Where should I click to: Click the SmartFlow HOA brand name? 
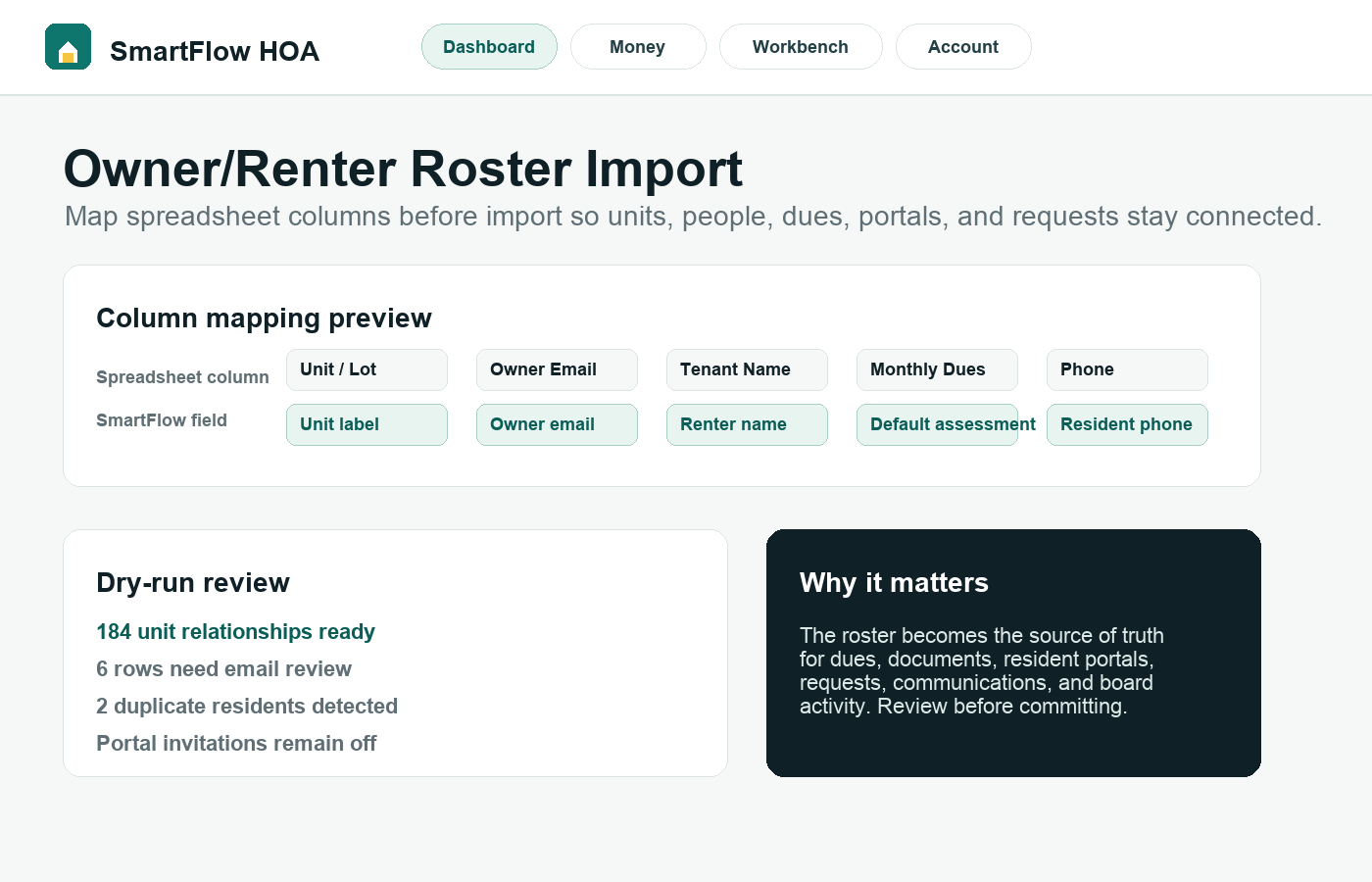pyautogui.click(x=215, y=51)
